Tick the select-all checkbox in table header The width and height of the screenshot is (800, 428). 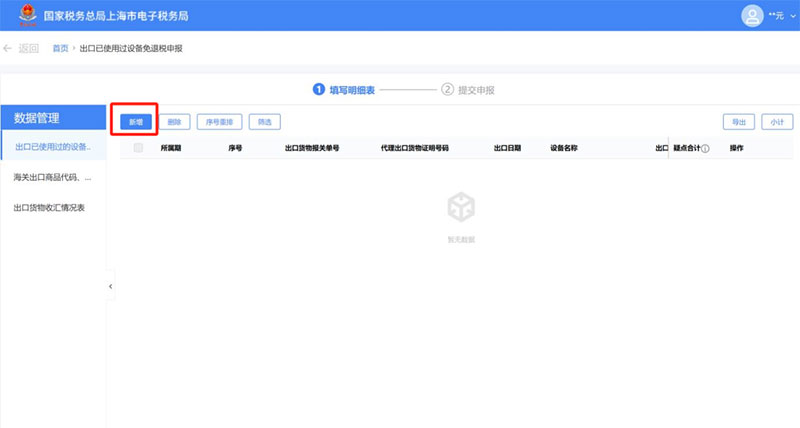pyautogui.click(x=138, y=148)
